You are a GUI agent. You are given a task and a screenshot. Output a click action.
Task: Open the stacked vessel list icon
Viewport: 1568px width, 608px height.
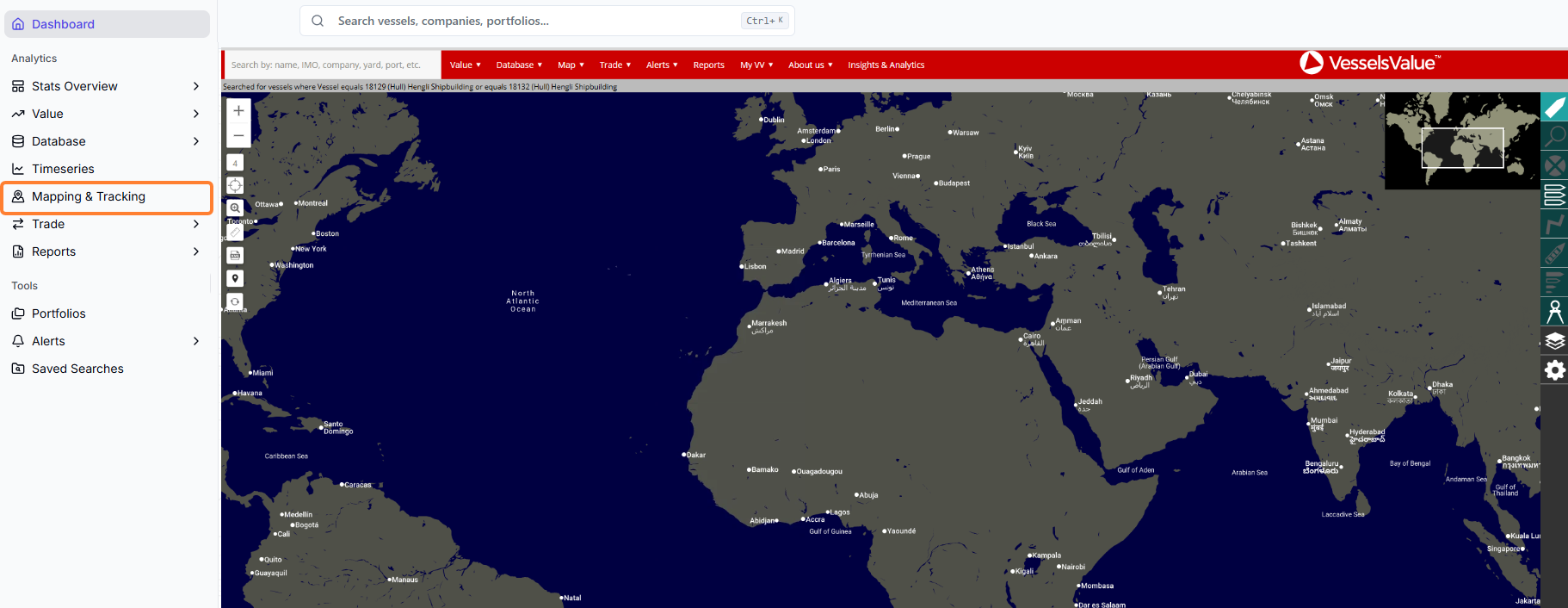(1554, 195)
